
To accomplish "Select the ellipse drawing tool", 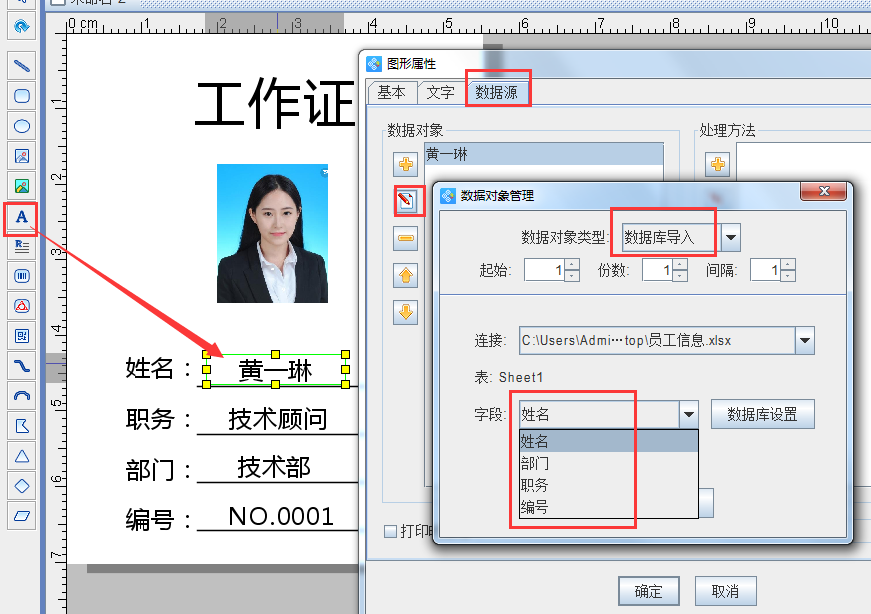I will 22,125.
